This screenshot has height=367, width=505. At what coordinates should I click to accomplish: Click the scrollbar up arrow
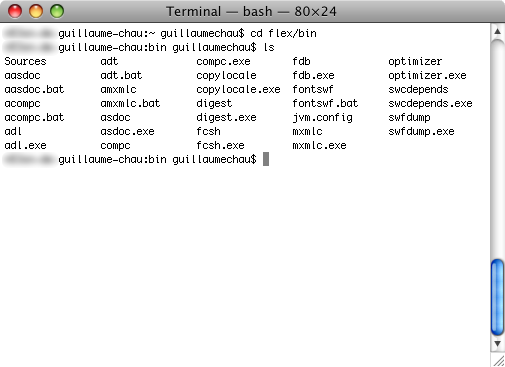pyautogui.click(x=497, y=32)
